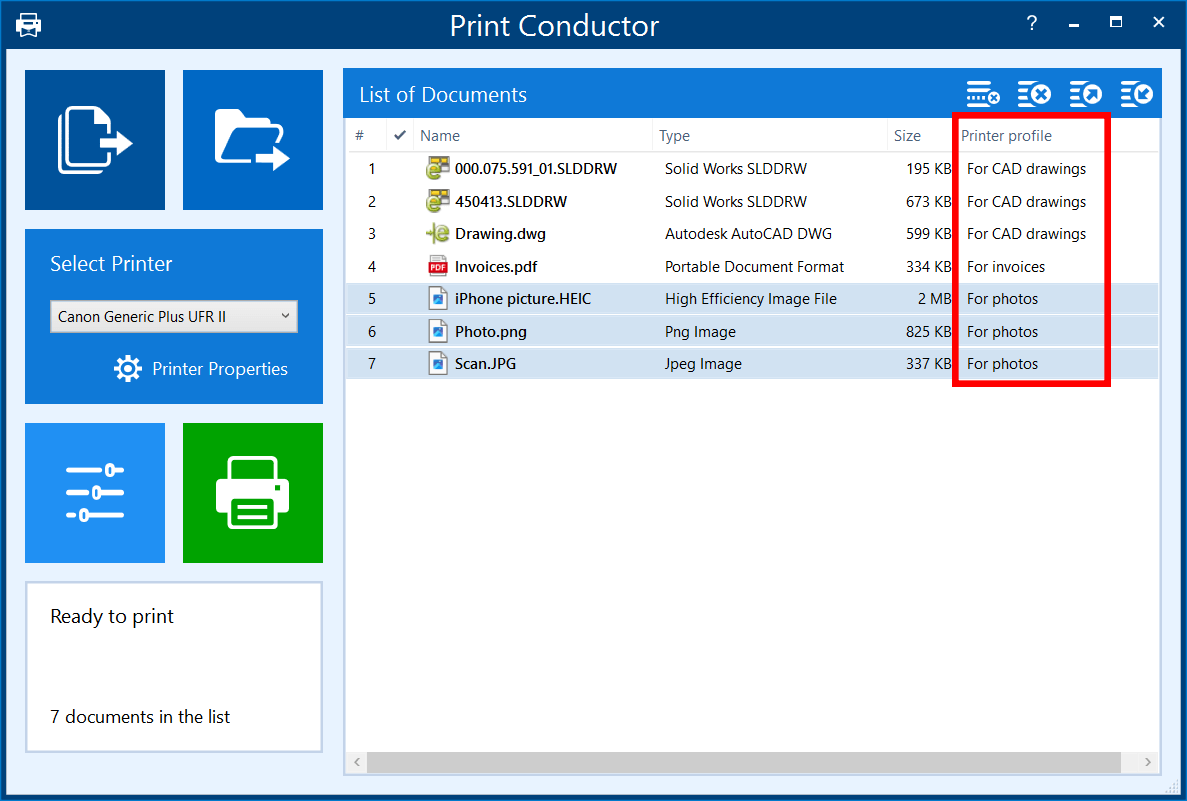This screenshot has width=1187, height=801.
Task: Open the Settings sliders tile
Action: (x=95, y=492)
